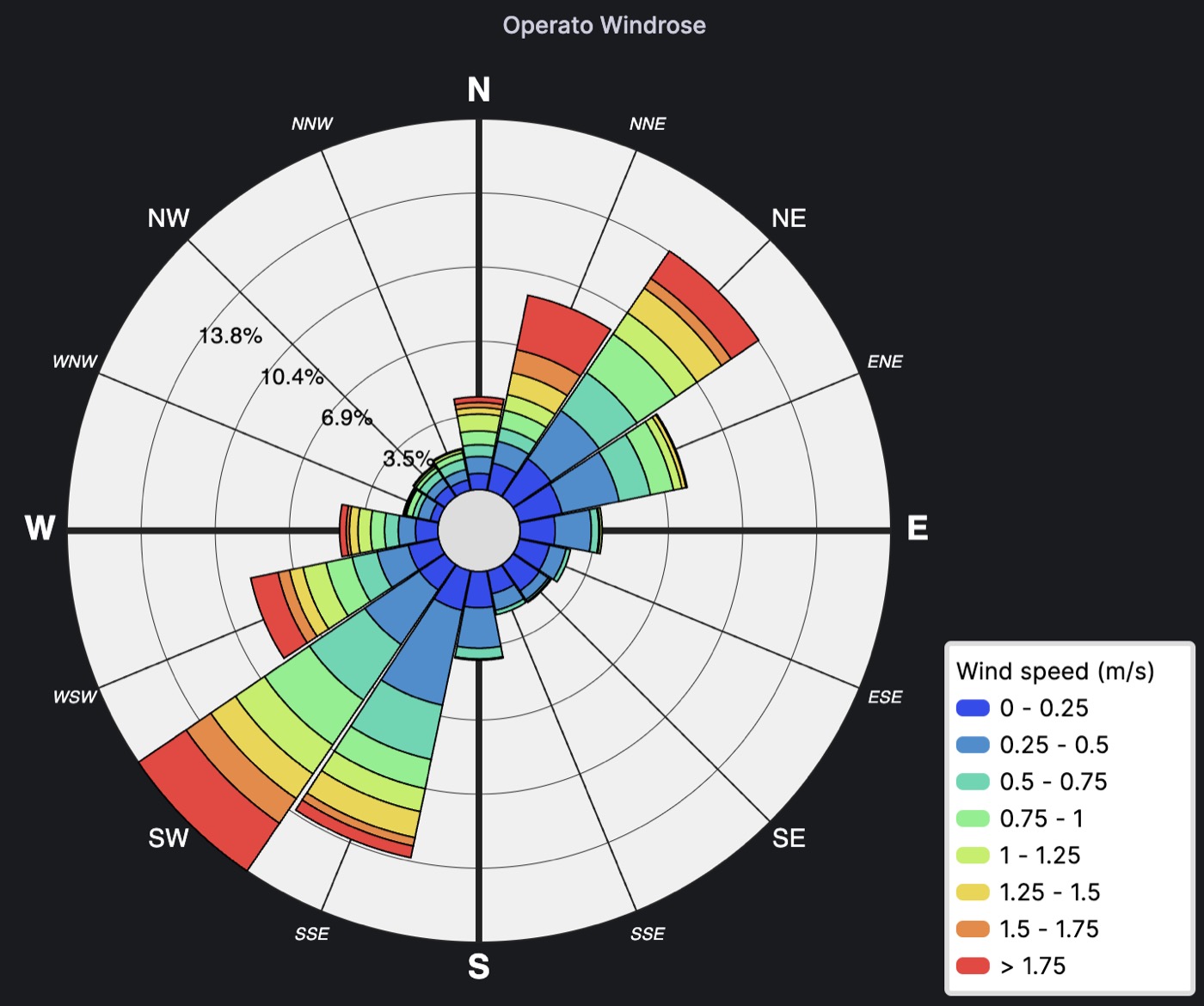Click the gray center circle of the windrose
1204x1006 pixels.
479,531
